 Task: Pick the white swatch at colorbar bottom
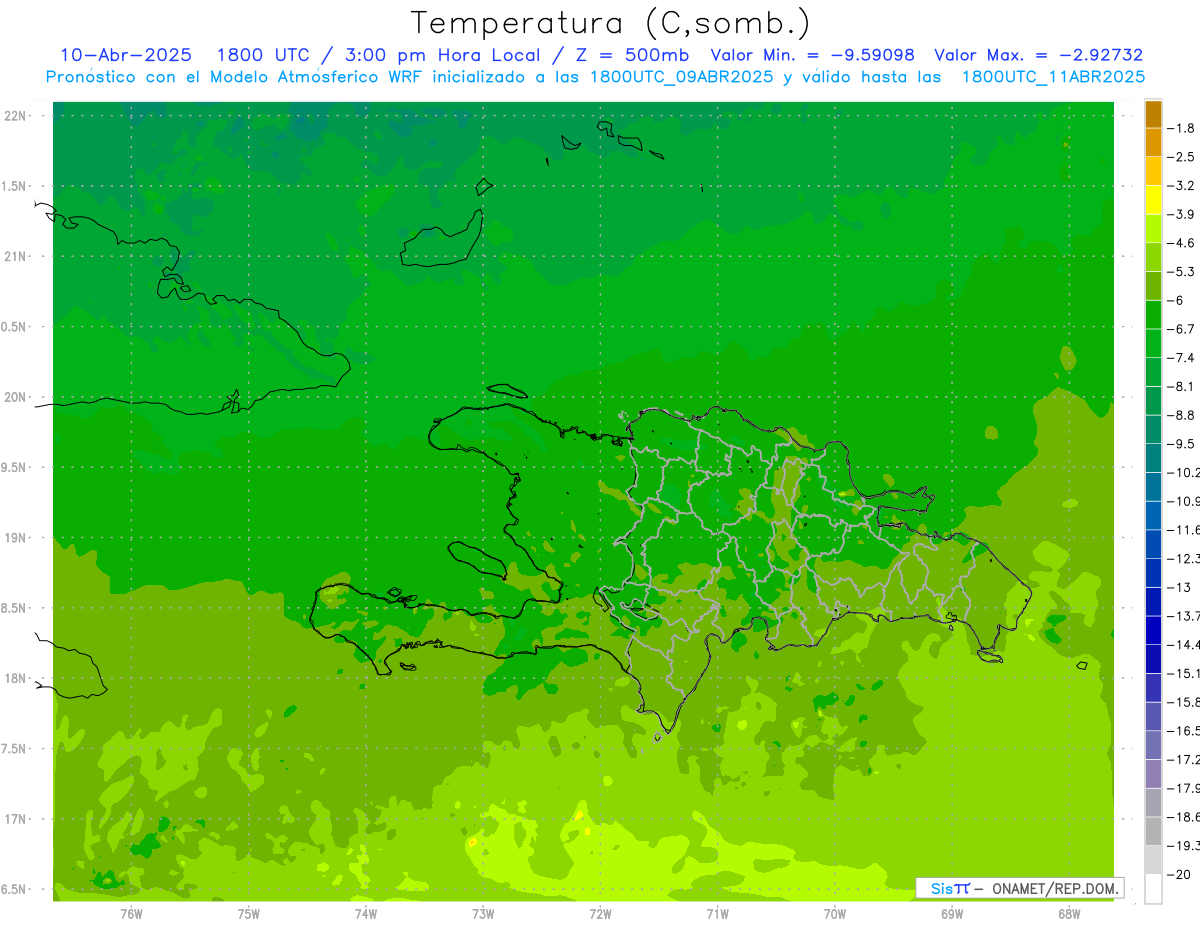pos(1153,889)
